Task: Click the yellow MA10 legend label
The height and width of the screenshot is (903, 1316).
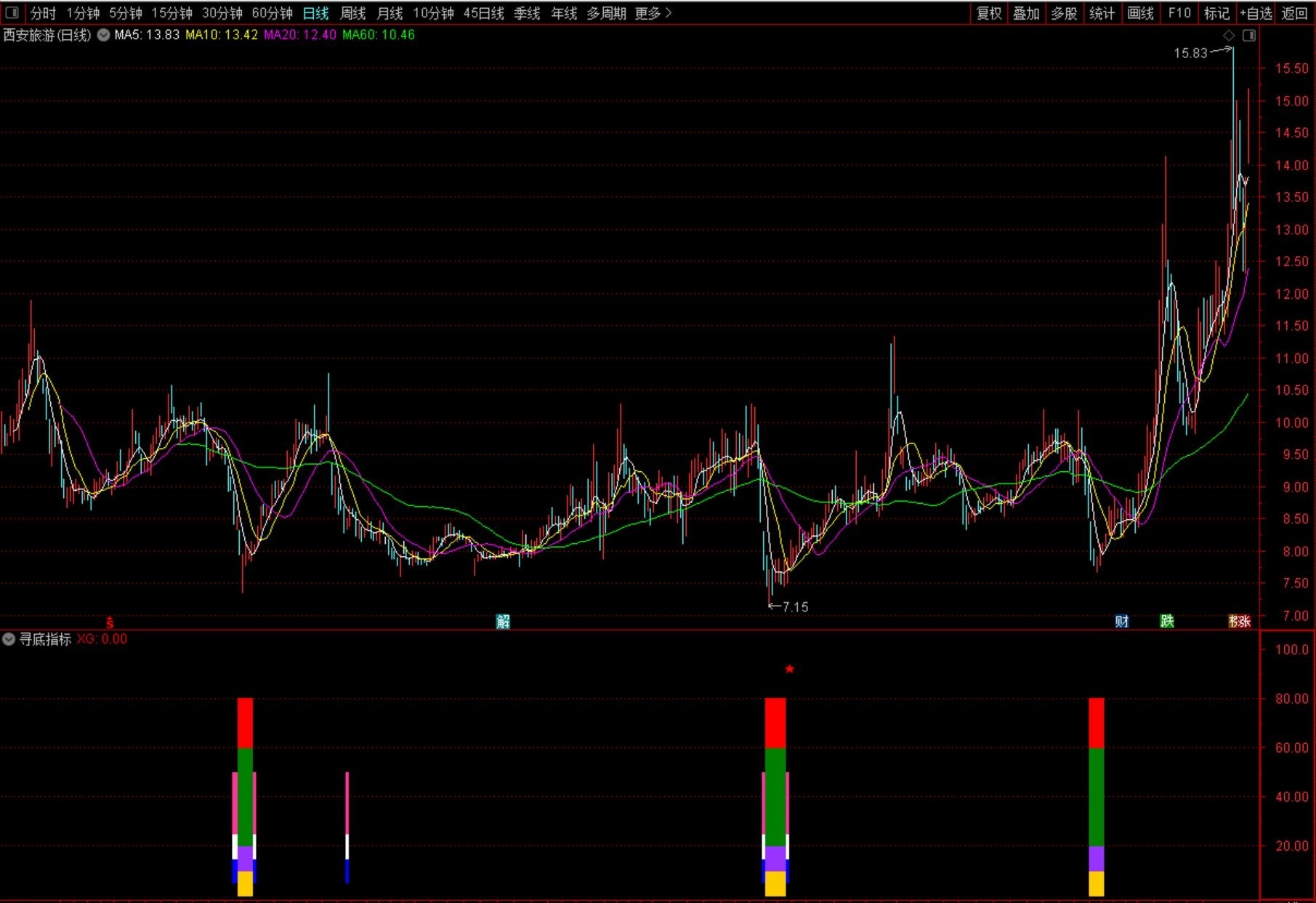Action: [222, 35]
